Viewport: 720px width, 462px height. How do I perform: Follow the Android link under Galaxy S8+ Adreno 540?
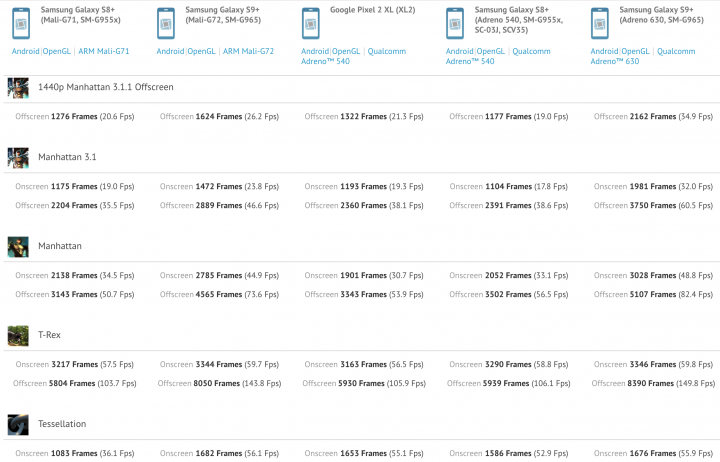pyautogui.click(x=459, y=51)
